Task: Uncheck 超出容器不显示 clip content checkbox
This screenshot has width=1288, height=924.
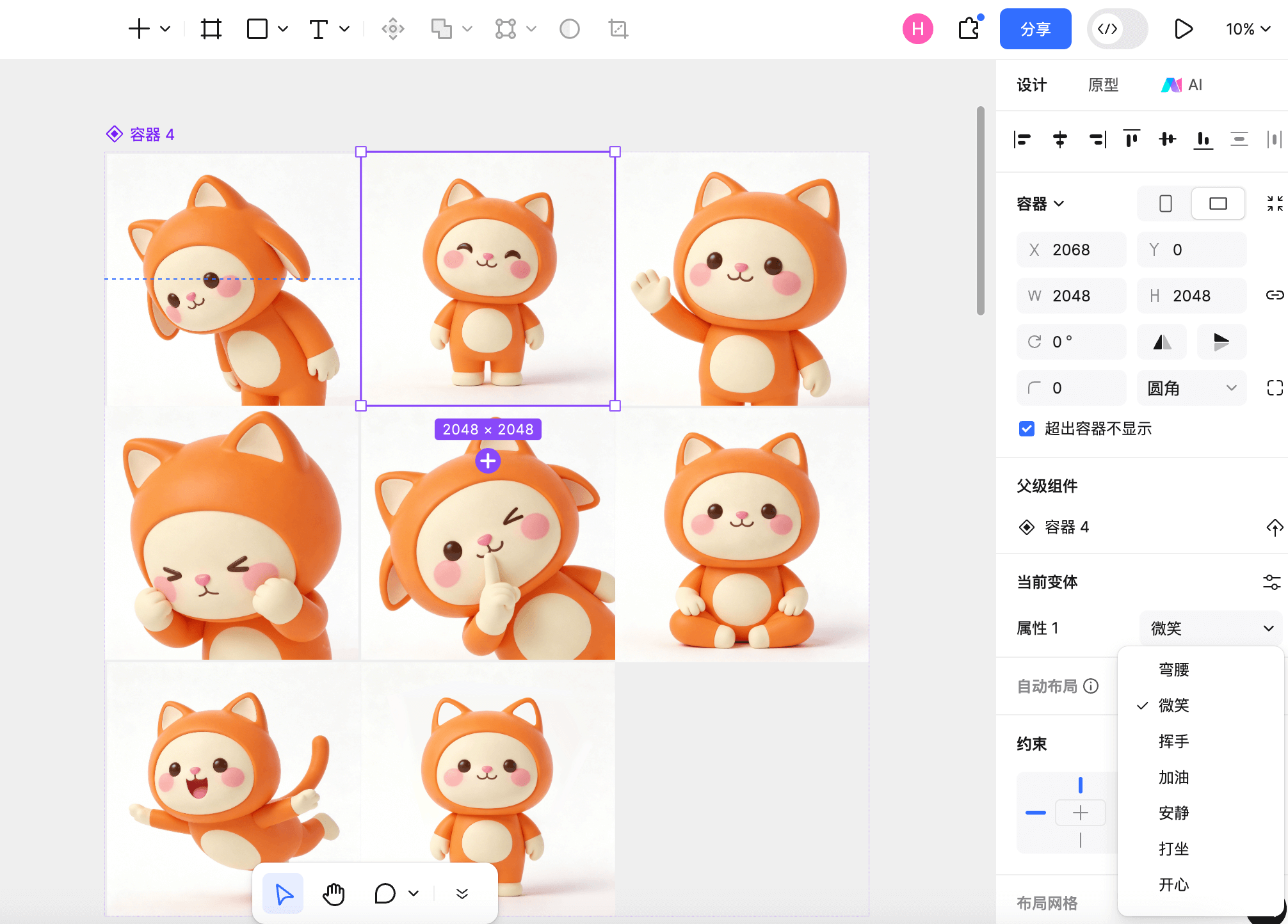Action: click(1027, 429)
